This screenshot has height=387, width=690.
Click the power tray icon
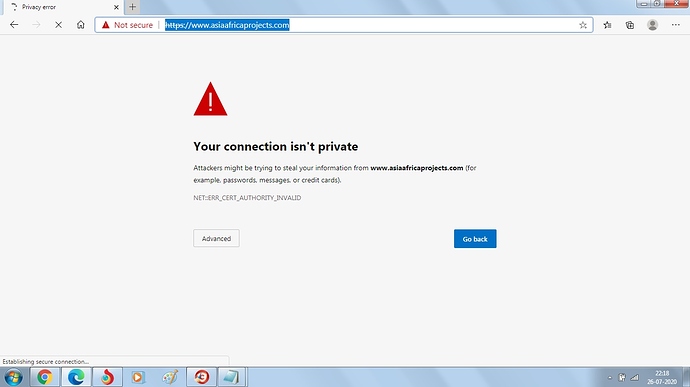coord(622,377)
